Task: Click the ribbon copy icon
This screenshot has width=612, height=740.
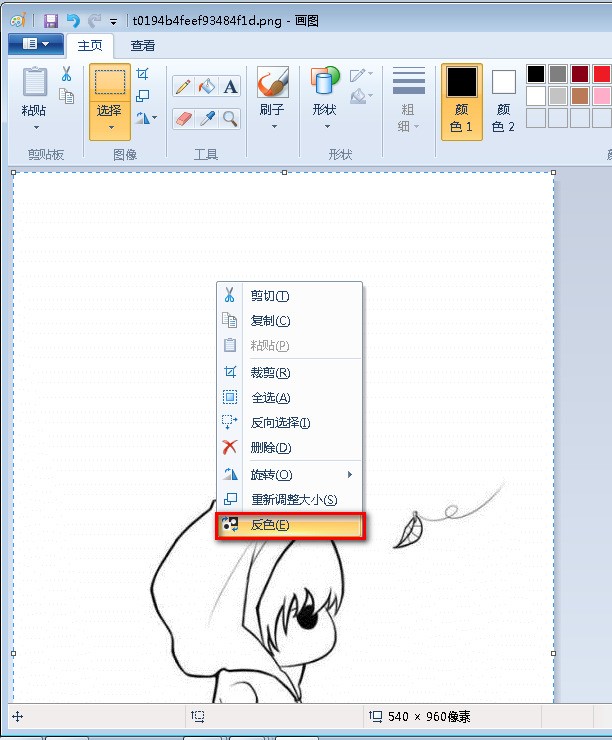Action: pyautogui.click(x=67, y=96)
